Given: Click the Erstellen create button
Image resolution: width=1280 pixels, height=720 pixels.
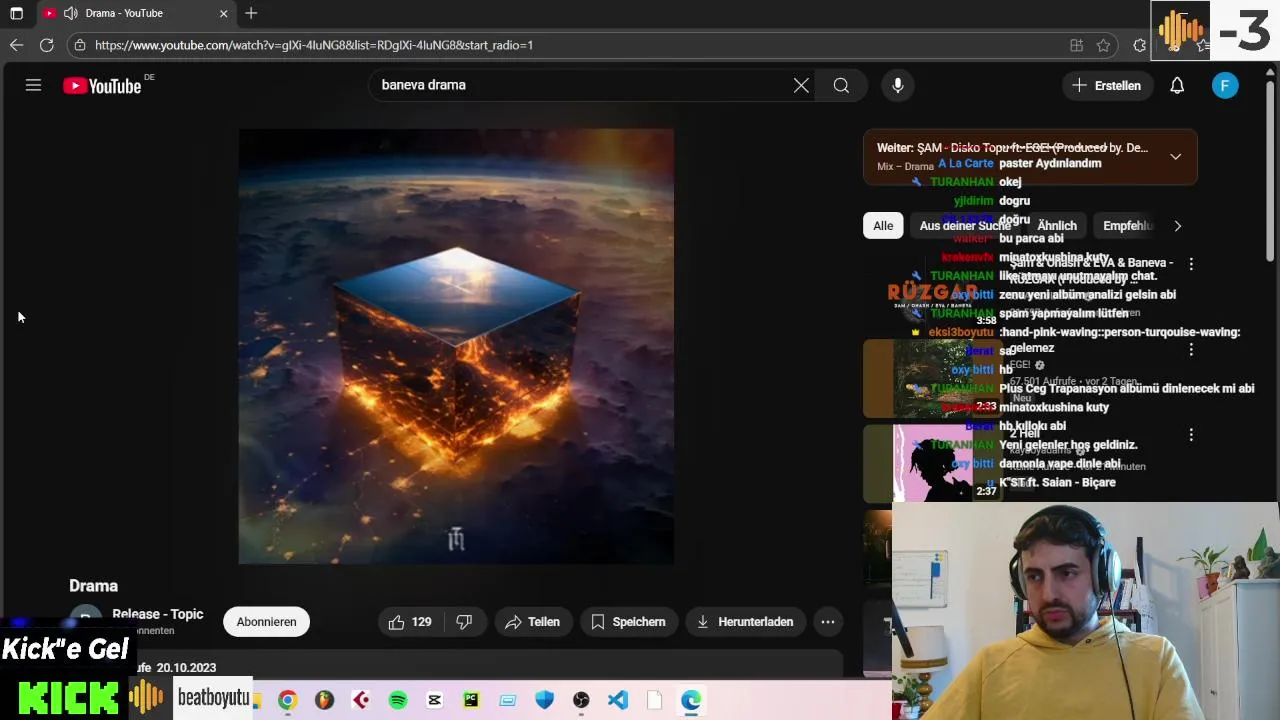Looking at the screenshot, I should pos(1107,86).
